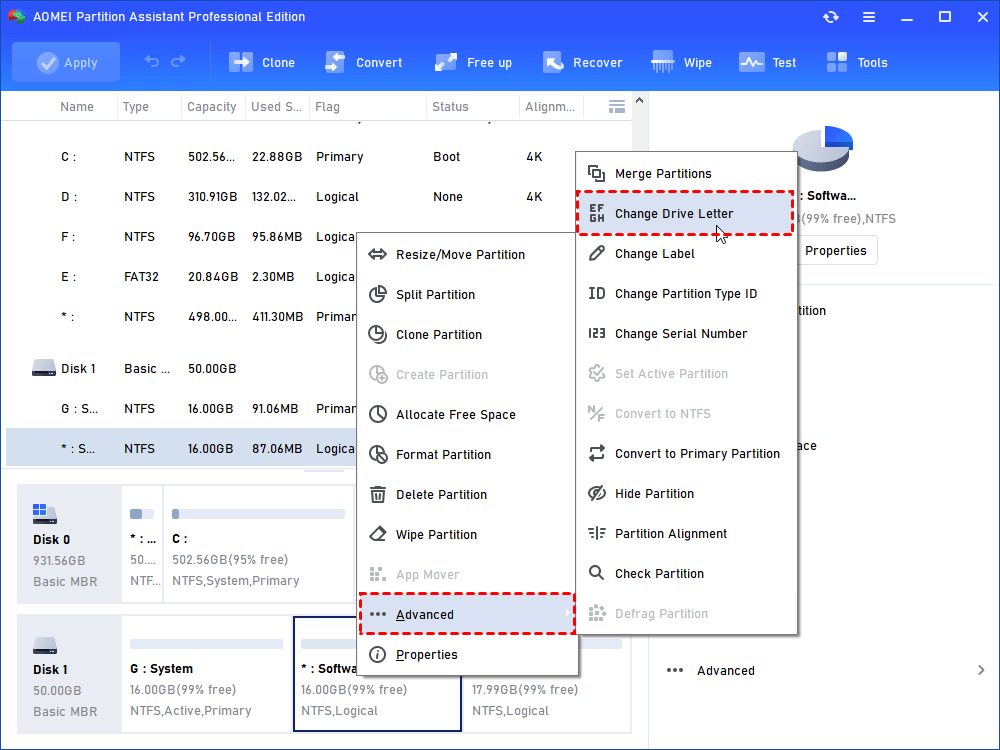Toggle the list view columns icon
The image size is (1000, 750).
(x=617, y=107)
